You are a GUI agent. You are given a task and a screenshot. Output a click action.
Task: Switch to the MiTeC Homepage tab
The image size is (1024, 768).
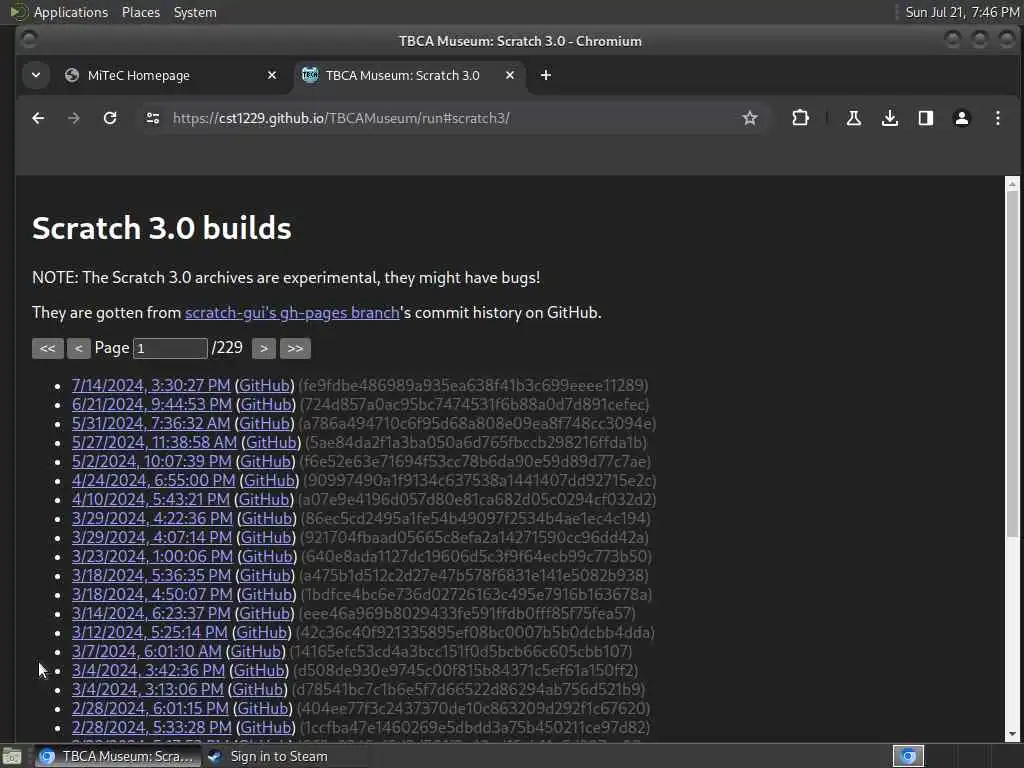171,75
